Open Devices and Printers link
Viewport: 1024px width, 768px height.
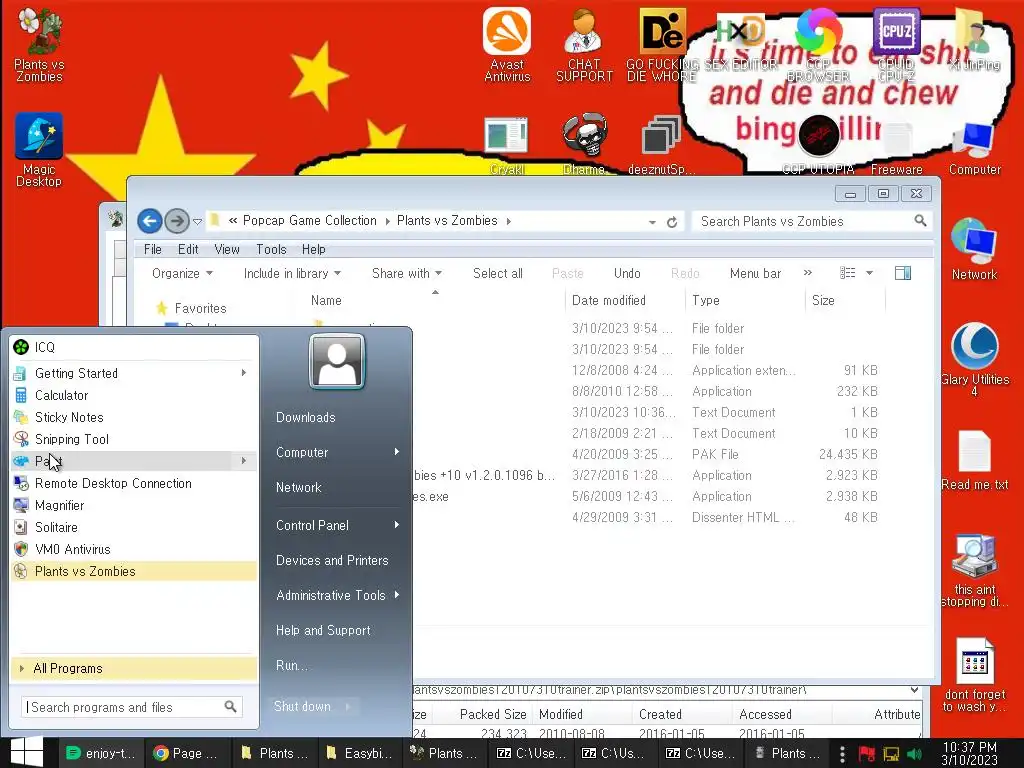332,560
